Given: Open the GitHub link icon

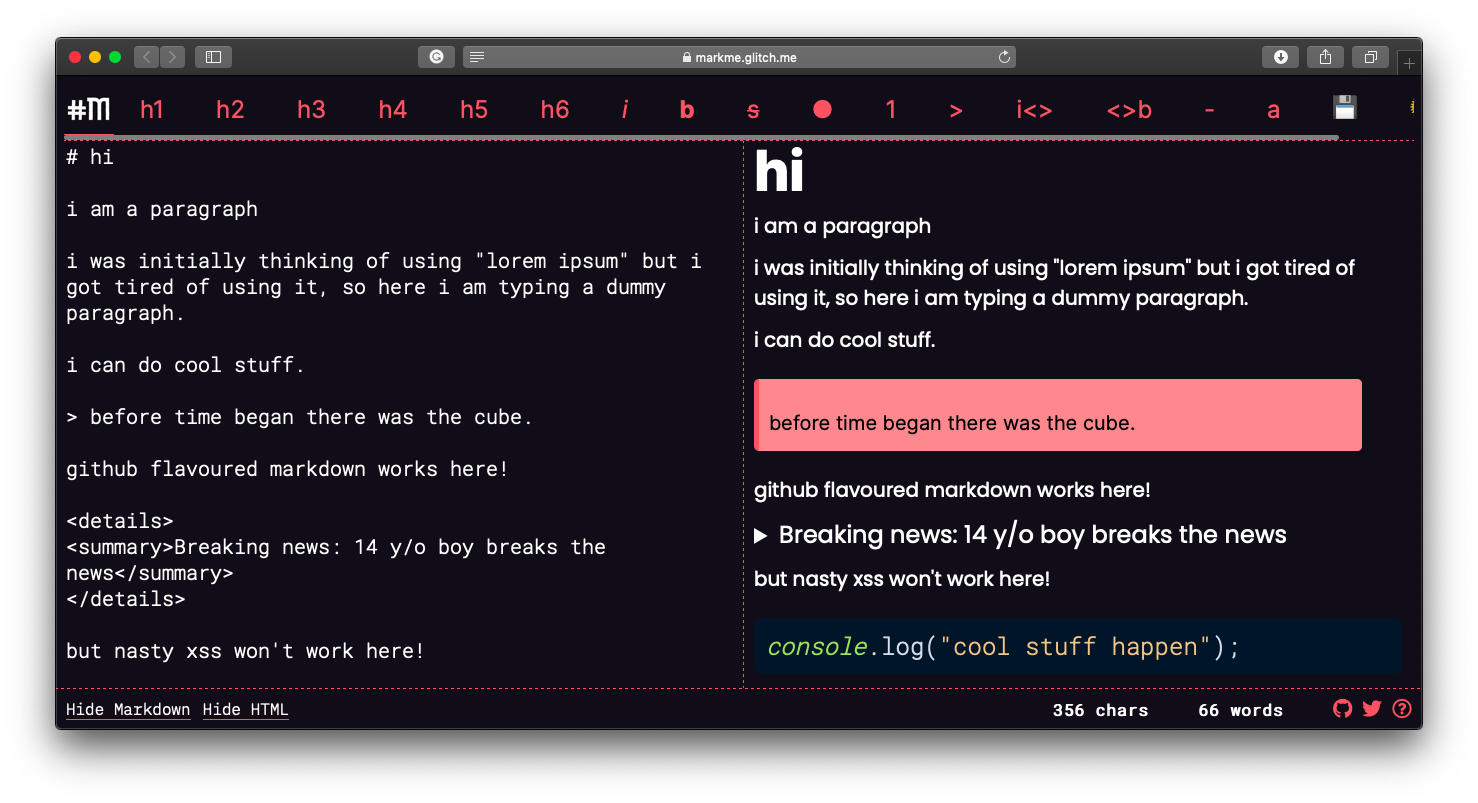Looking at the screenshot, I should coord(1342,709).
